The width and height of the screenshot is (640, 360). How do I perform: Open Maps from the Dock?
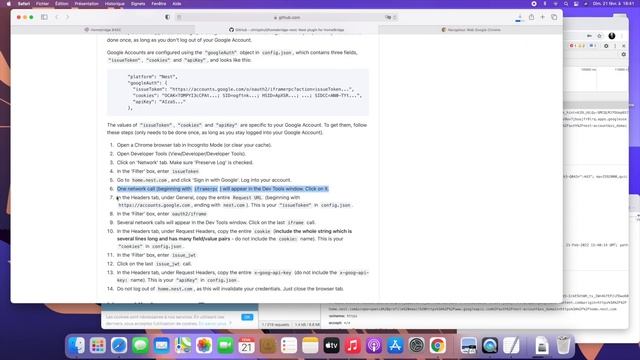point(182,346)
